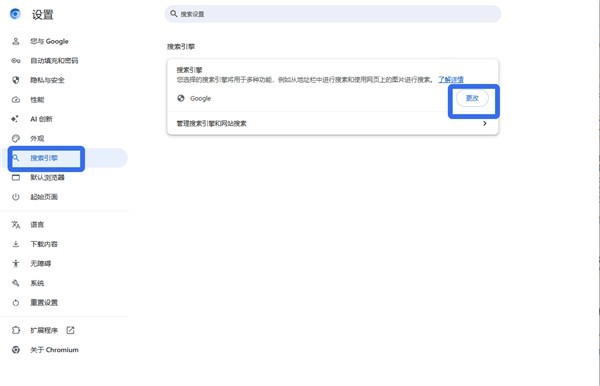The width and height of the screenshot is (600, 386).
Task: Click the 设置 page title
Action: point(42,15)
